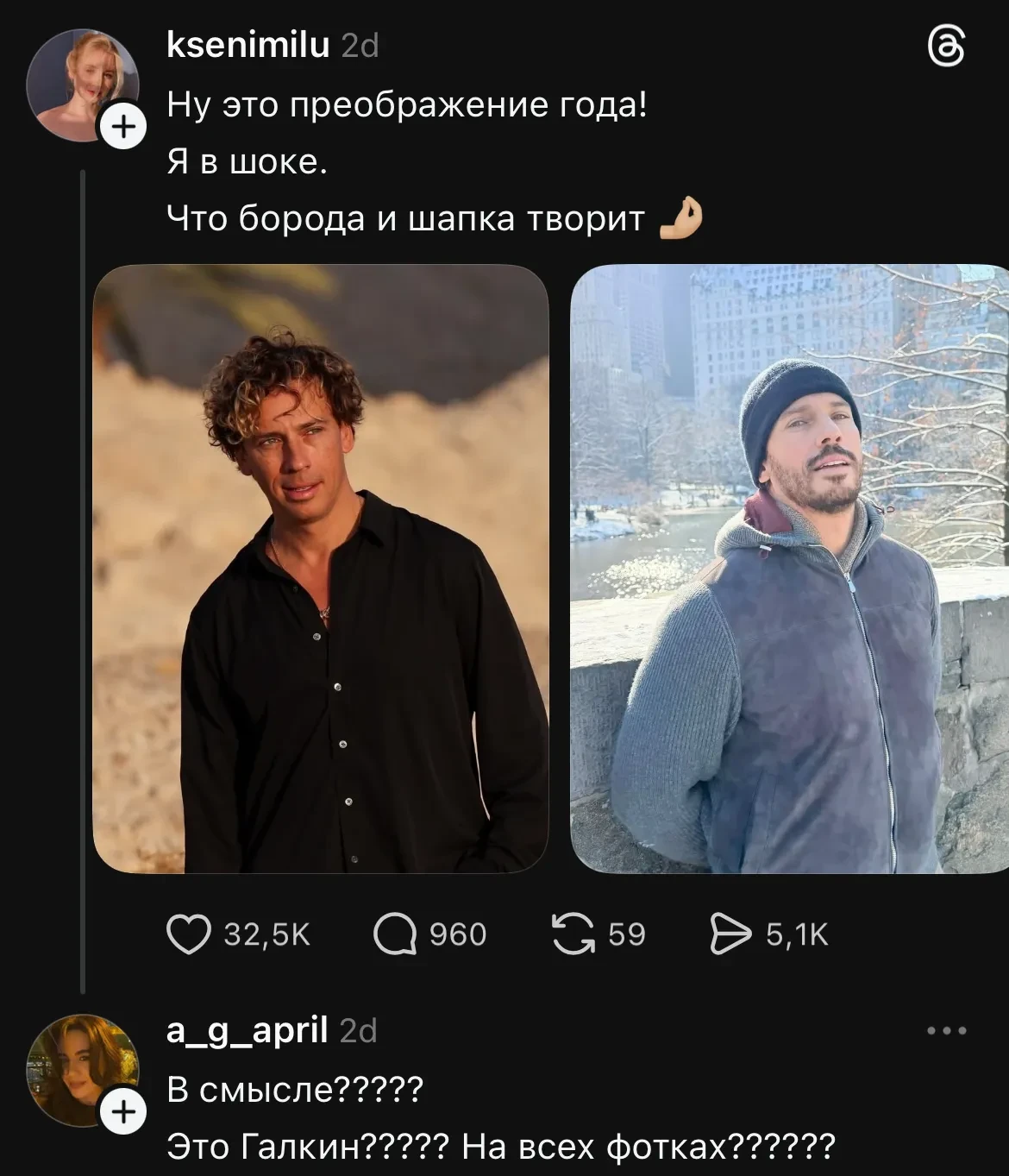Image resolution: width=1009 pixels, height=1176 pixels.
Task: Tap the 59 reposts count
Action: 627,934
